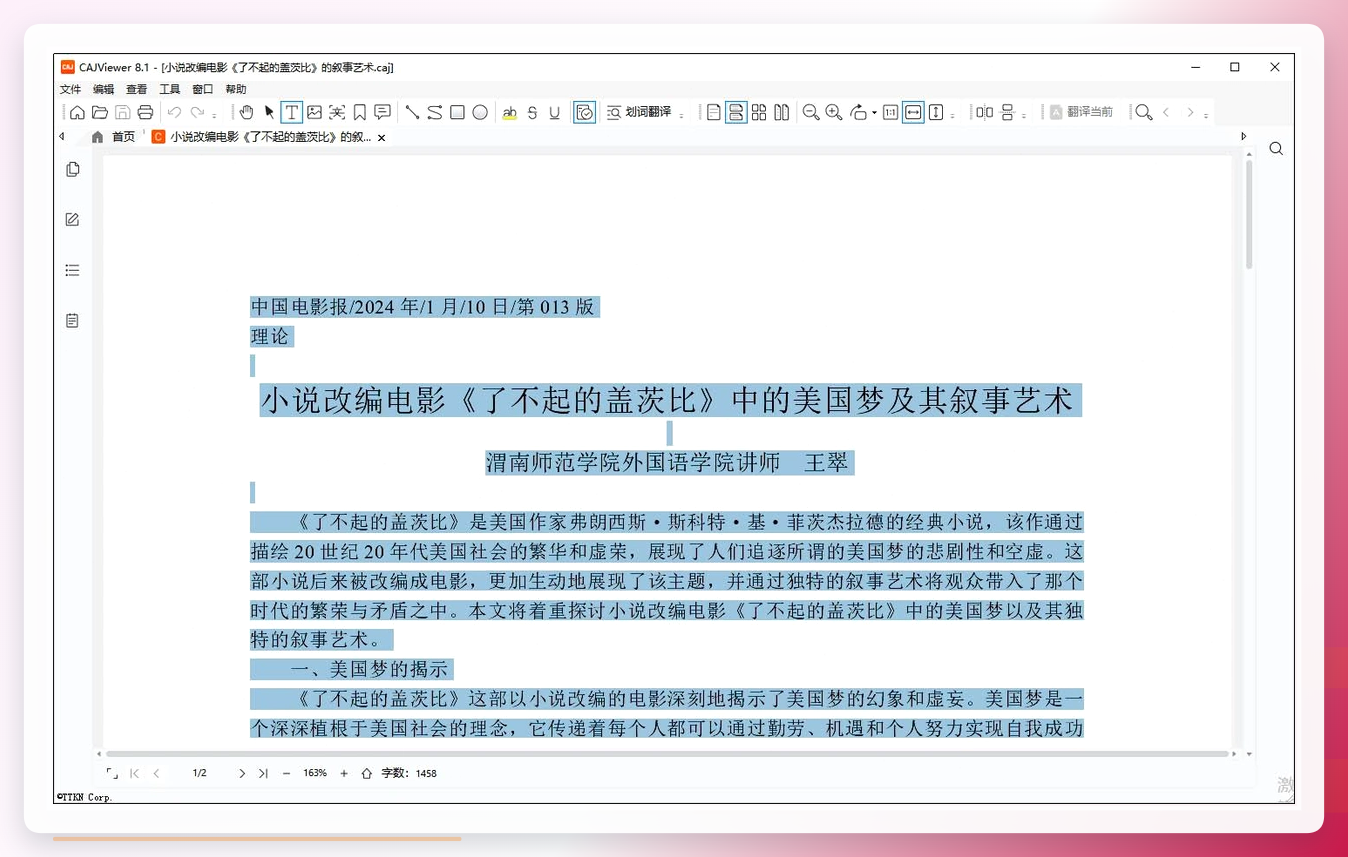Image resolution: width=1348 pixels, height=857 pixels.
Task: Expand the 163% zoom level selector
Action: [315, 773]
